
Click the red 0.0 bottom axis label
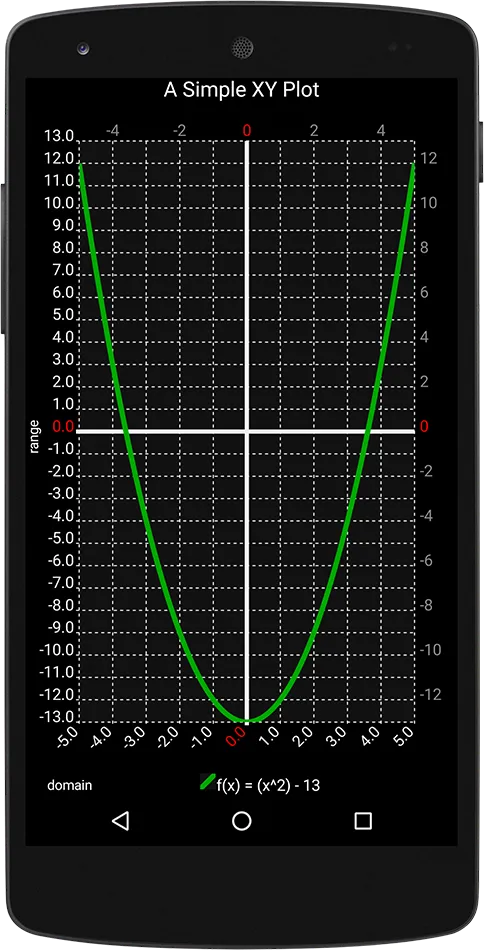pyautogui.click(x=237, y=737)
